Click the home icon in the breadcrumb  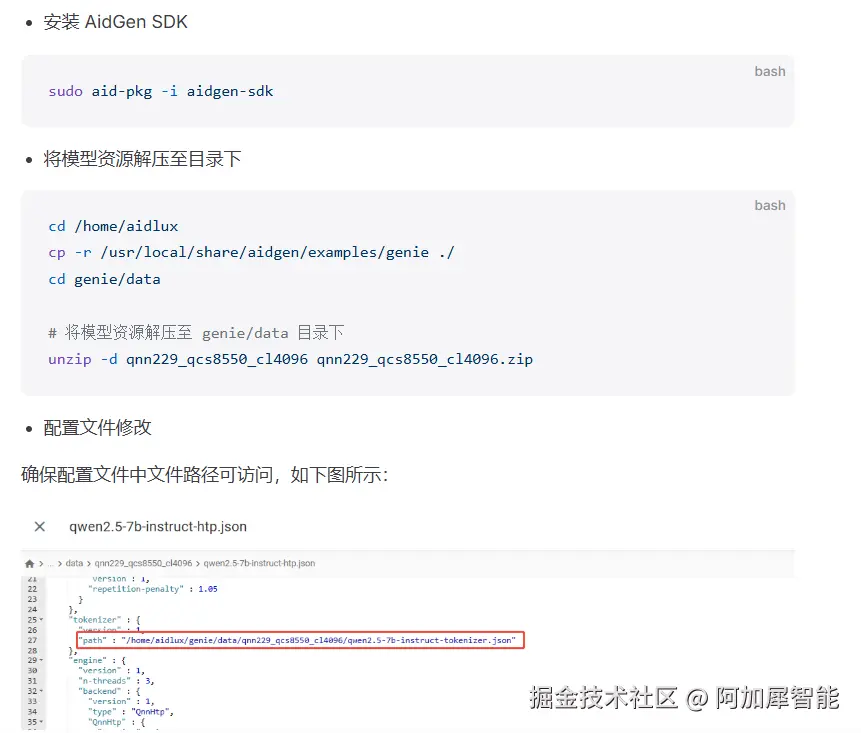30,564
